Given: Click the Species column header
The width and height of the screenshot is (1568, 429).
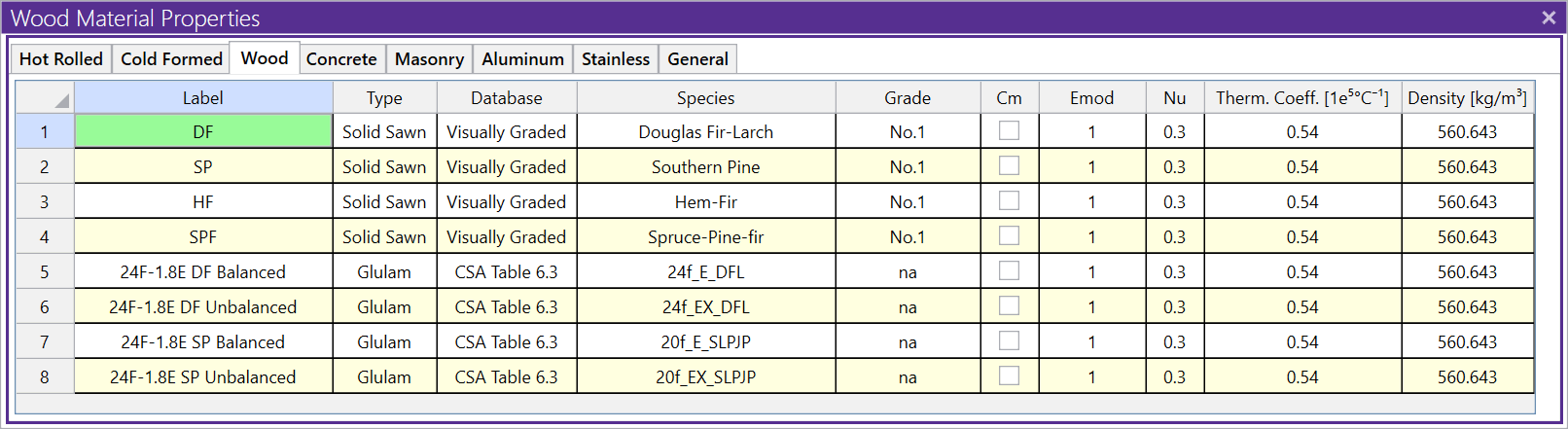Looking at the screenshot, I should [x=705, y=98].
